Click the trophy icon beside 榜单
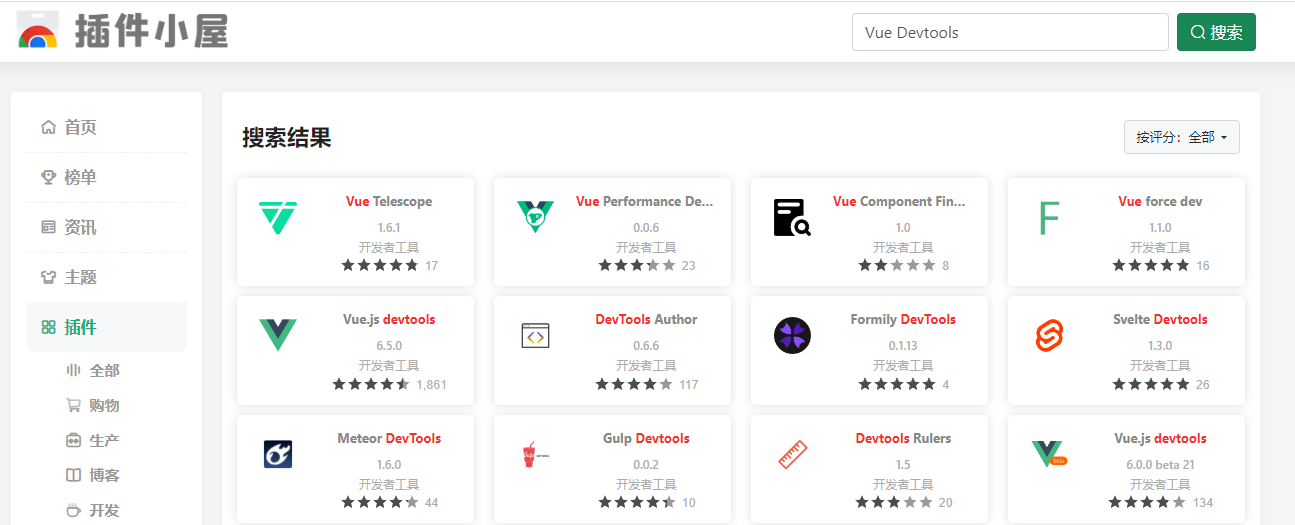Screen dimensions: 1295x525 coord(48,177)
